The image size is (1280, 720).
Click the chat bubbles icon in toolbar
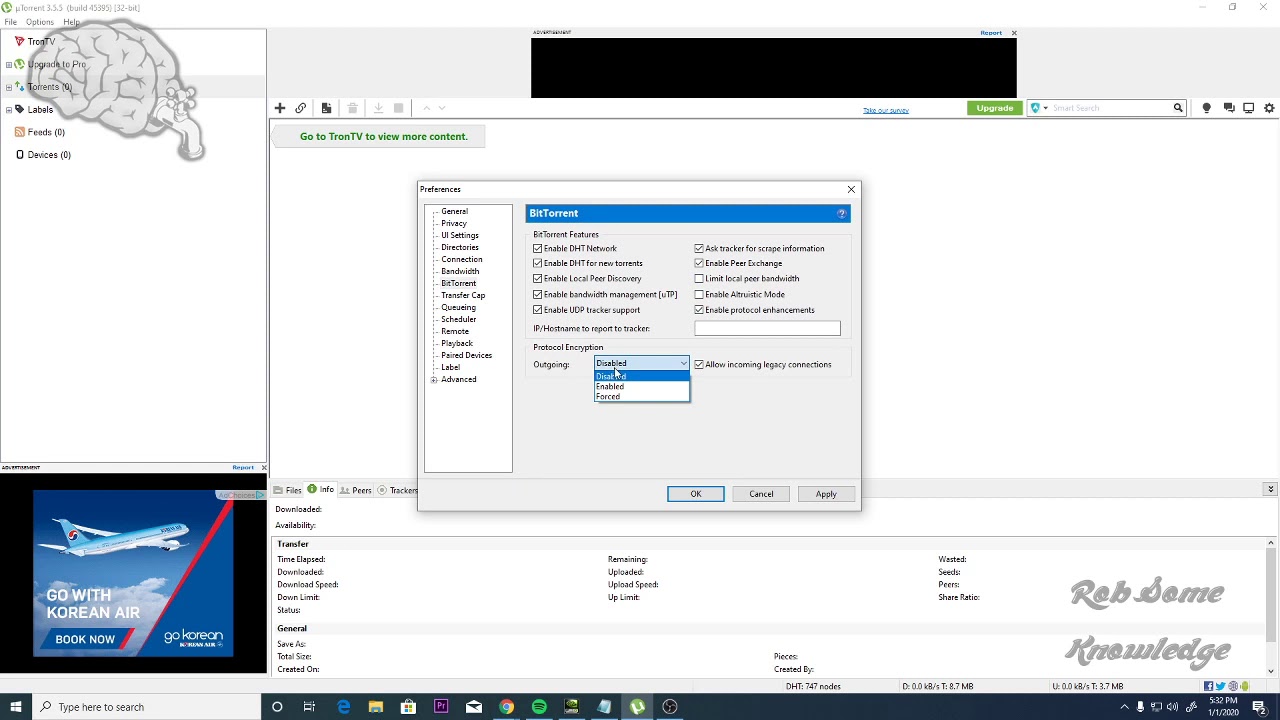coord(1229,108)
